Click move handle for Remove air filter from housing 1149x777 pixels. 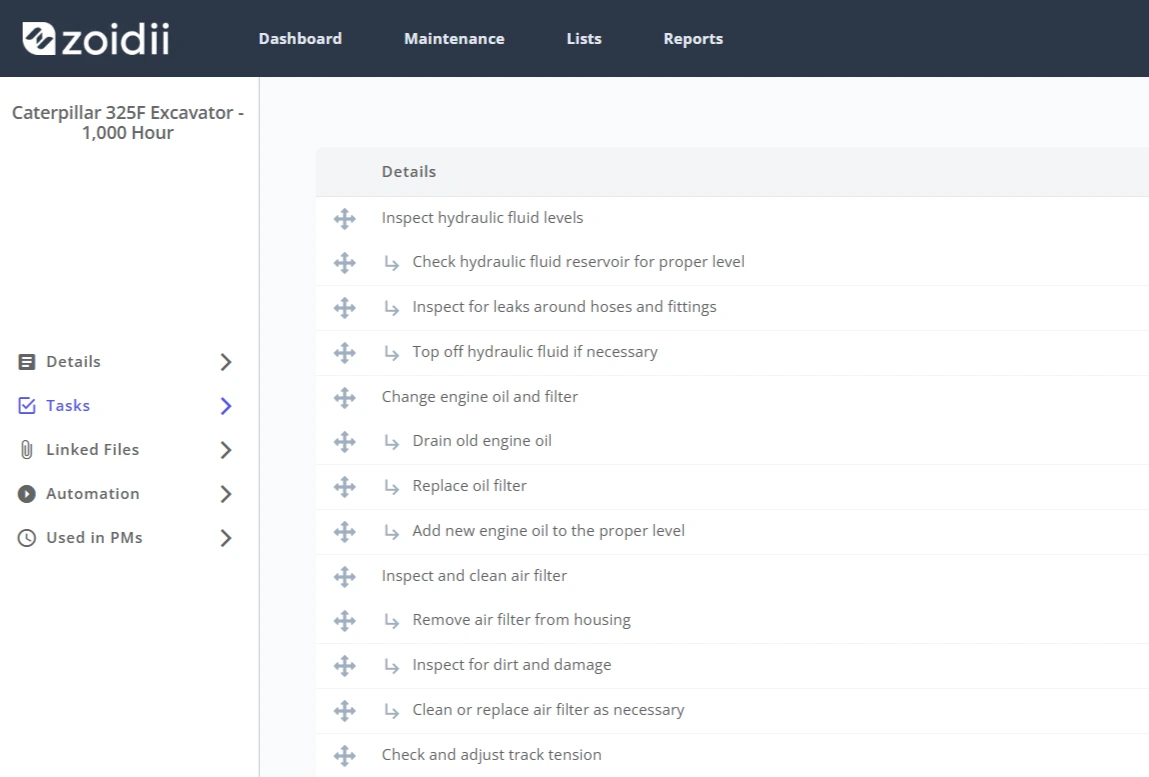pyautogui.click(x=344, y=621)
